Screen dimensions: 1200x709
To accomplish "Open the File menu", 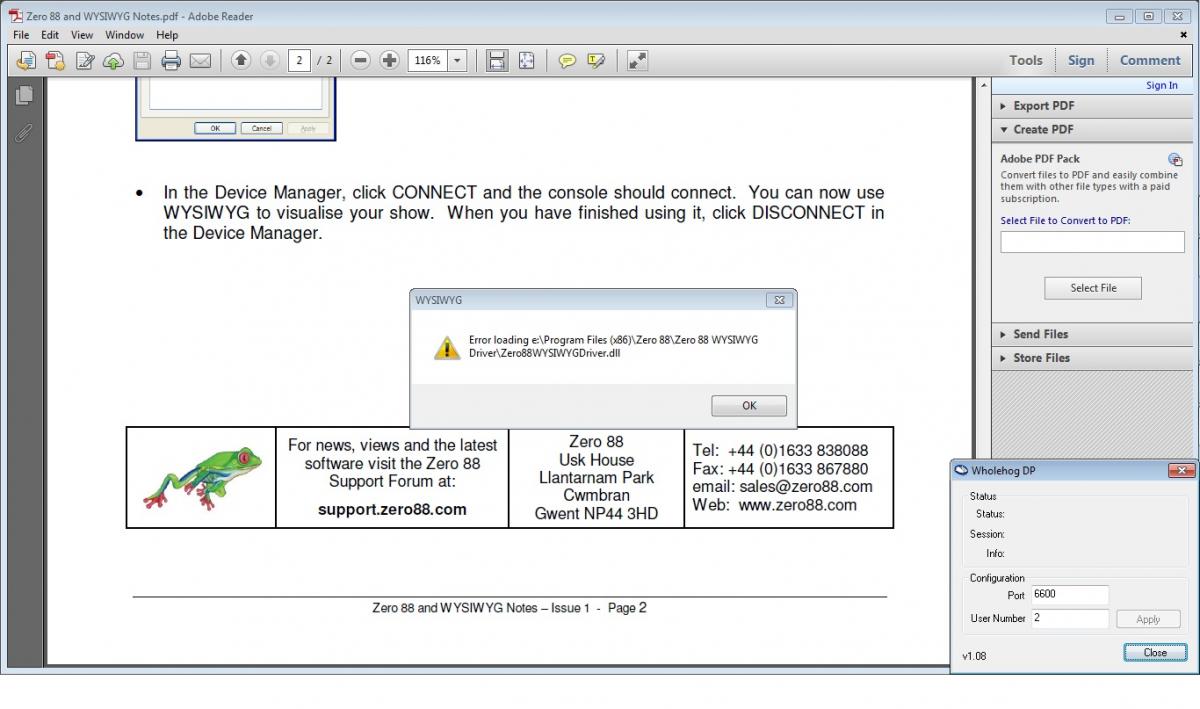I will point(21,35).
